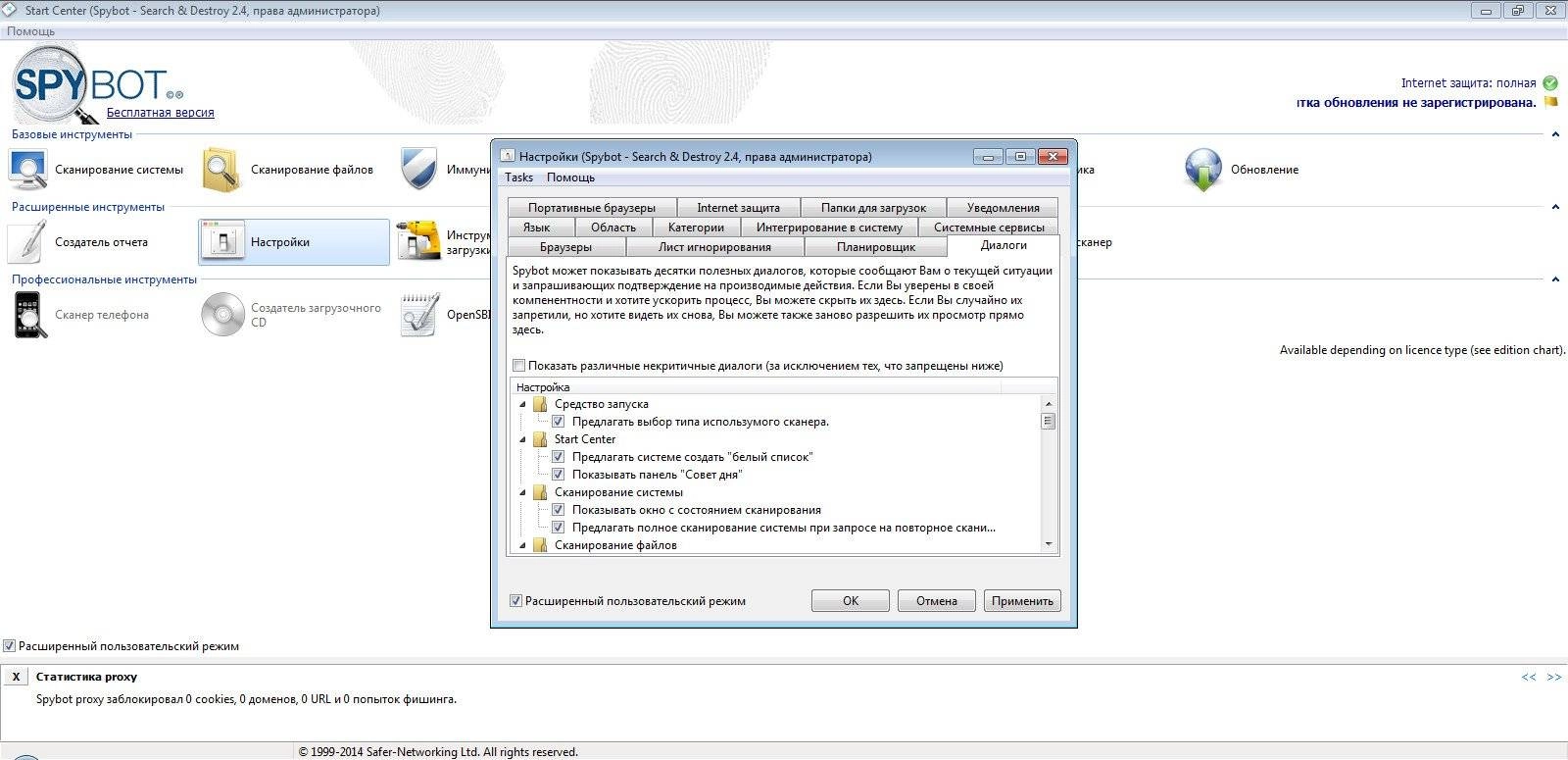Screen dimensions: 1568x760
Task: Collapse Сканирование системы tree node
Action: [522, 492]
